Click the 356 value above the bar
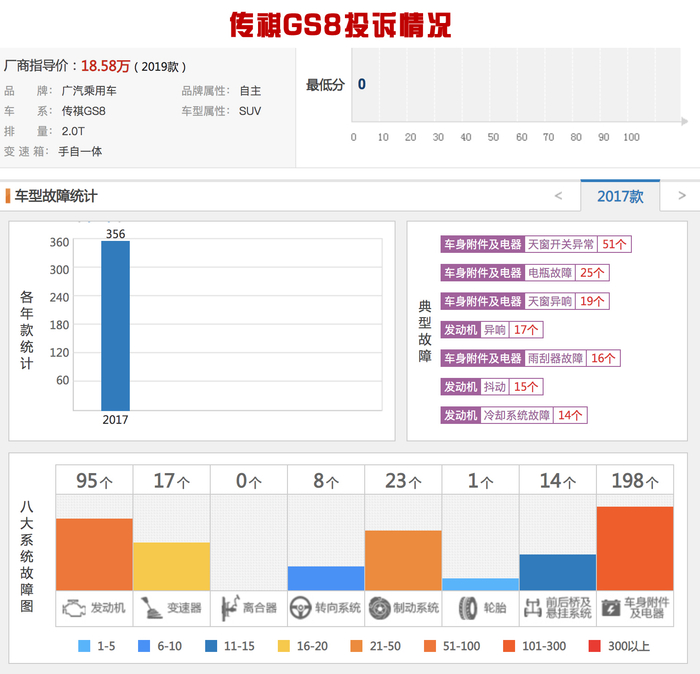Image resolution: width=700 pixels, height=674 pixels. pyautogui.click(x=115, y=234)
